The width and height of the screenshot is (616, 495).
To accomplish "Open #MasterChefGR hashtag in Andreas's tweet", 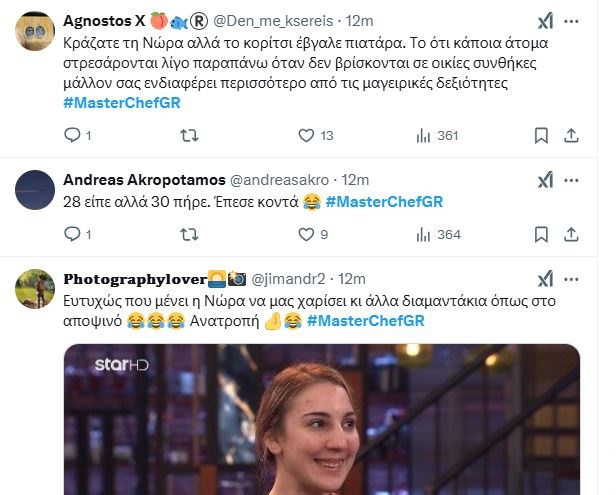I will [x=384, y=202].
